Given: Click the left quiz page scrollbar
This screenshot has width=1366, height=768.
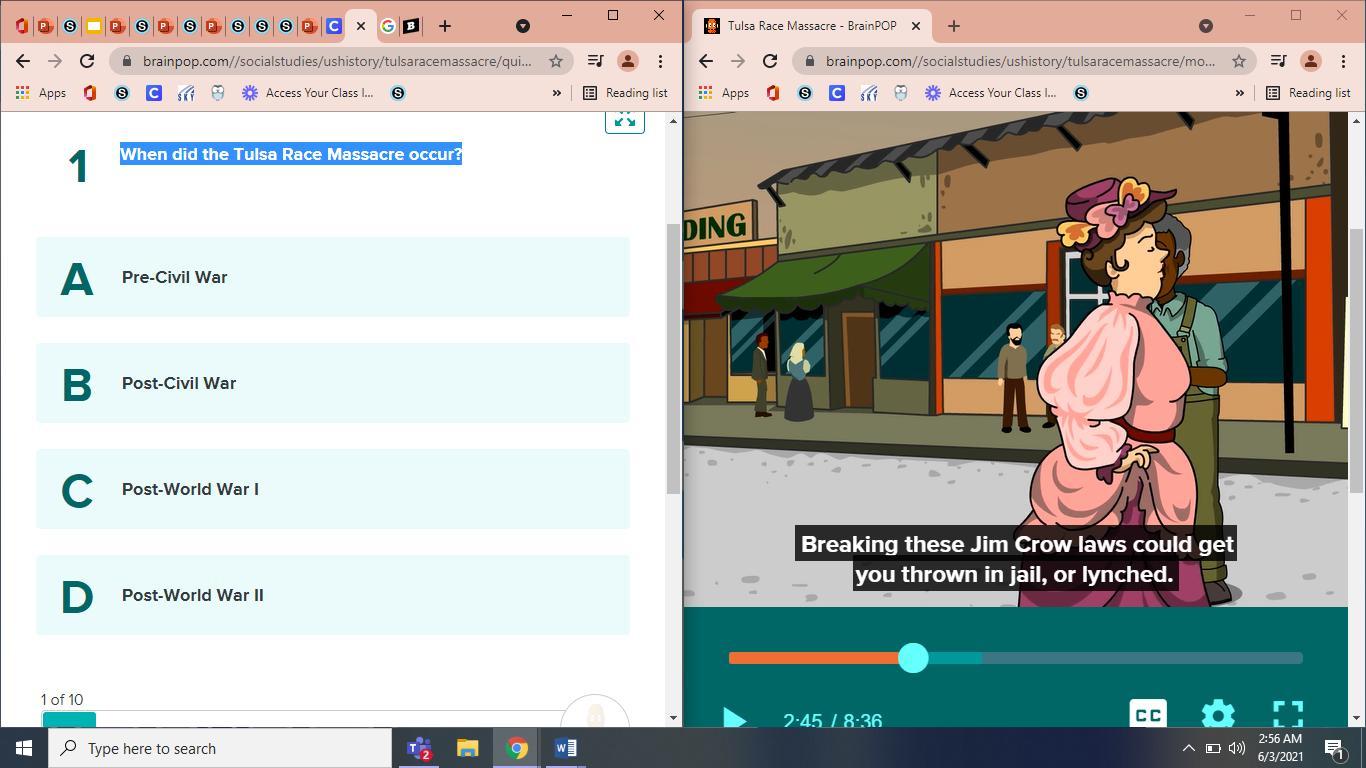Looking at the screenshot, I should coord(673,358).
